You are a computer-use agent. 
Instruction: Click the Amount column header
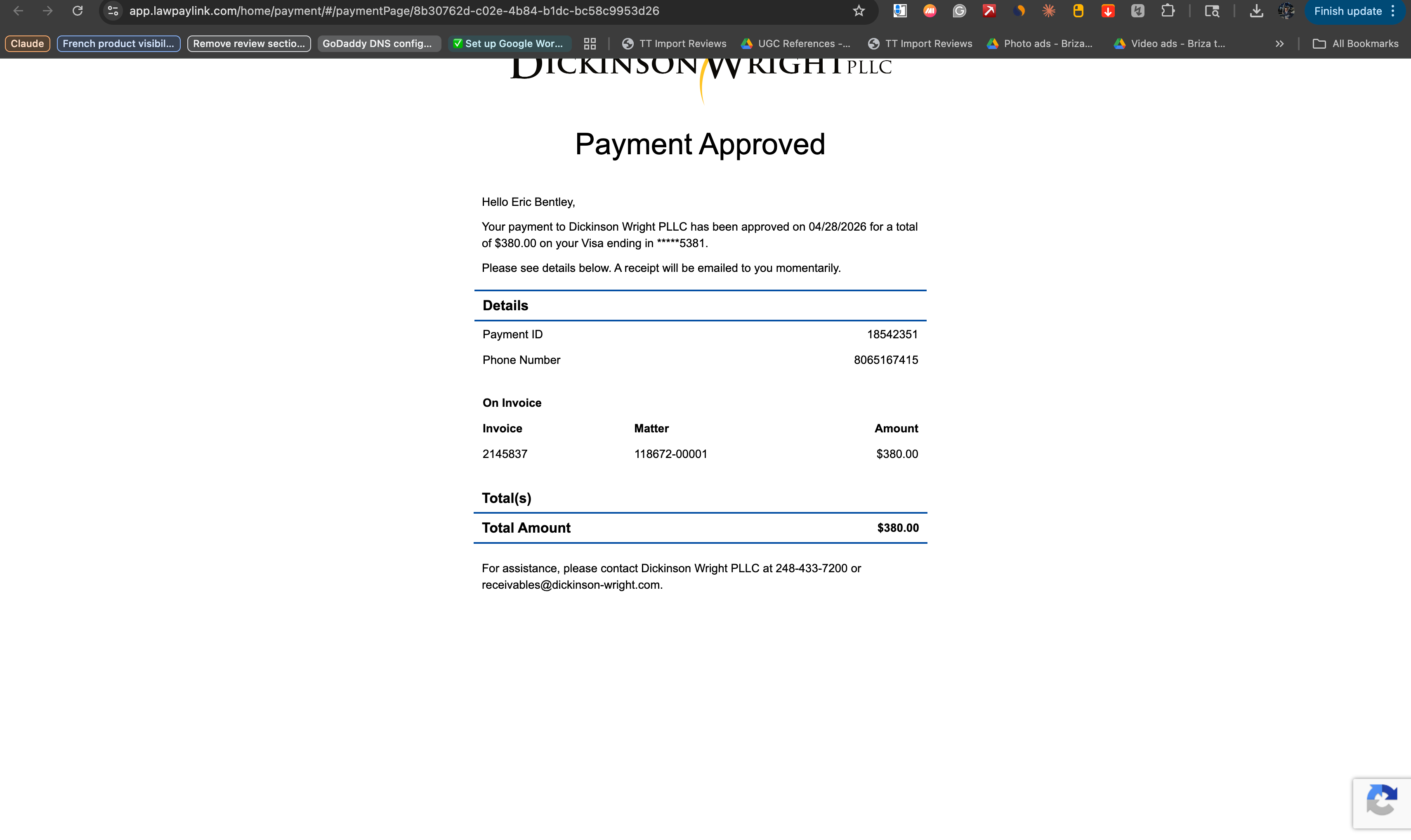pos(897,429)
